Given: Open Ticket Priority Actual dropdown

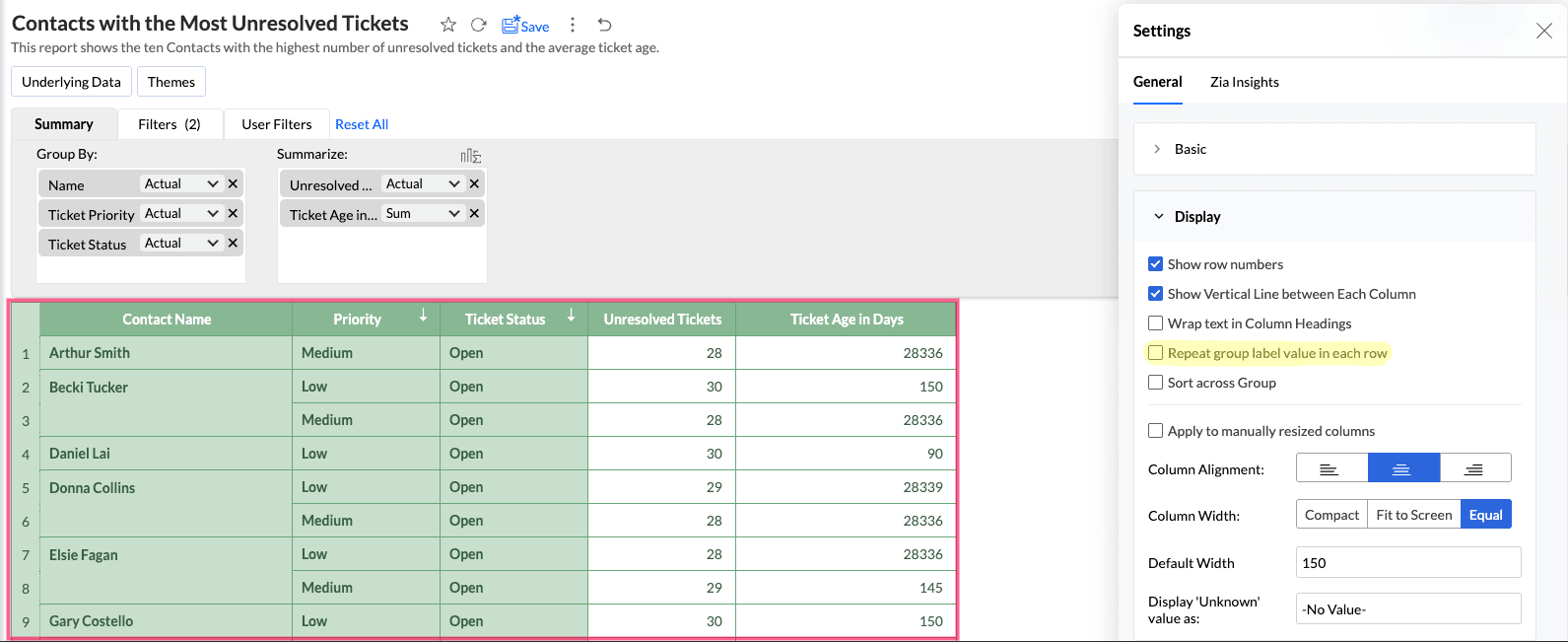Looking at the screenshot, I should click(181, 213).
